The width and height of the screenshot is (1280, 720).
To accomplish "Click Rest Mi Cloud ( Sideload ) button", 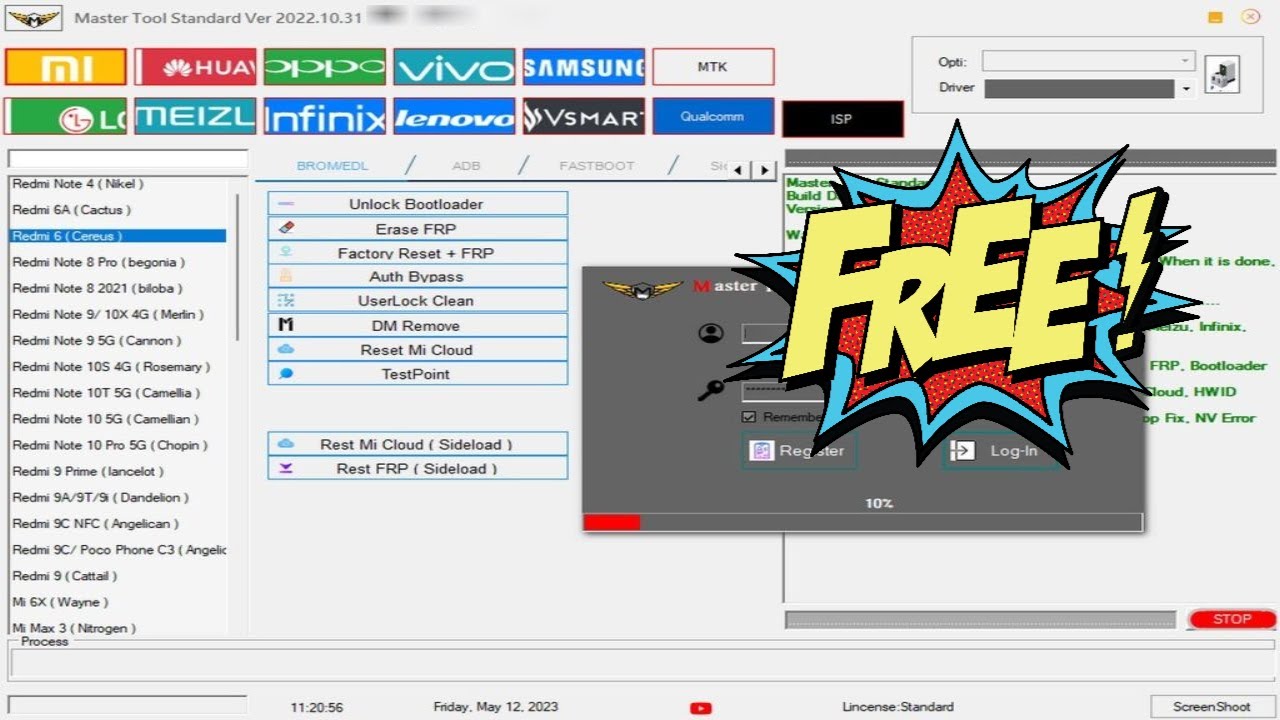I will coord(418,444).
